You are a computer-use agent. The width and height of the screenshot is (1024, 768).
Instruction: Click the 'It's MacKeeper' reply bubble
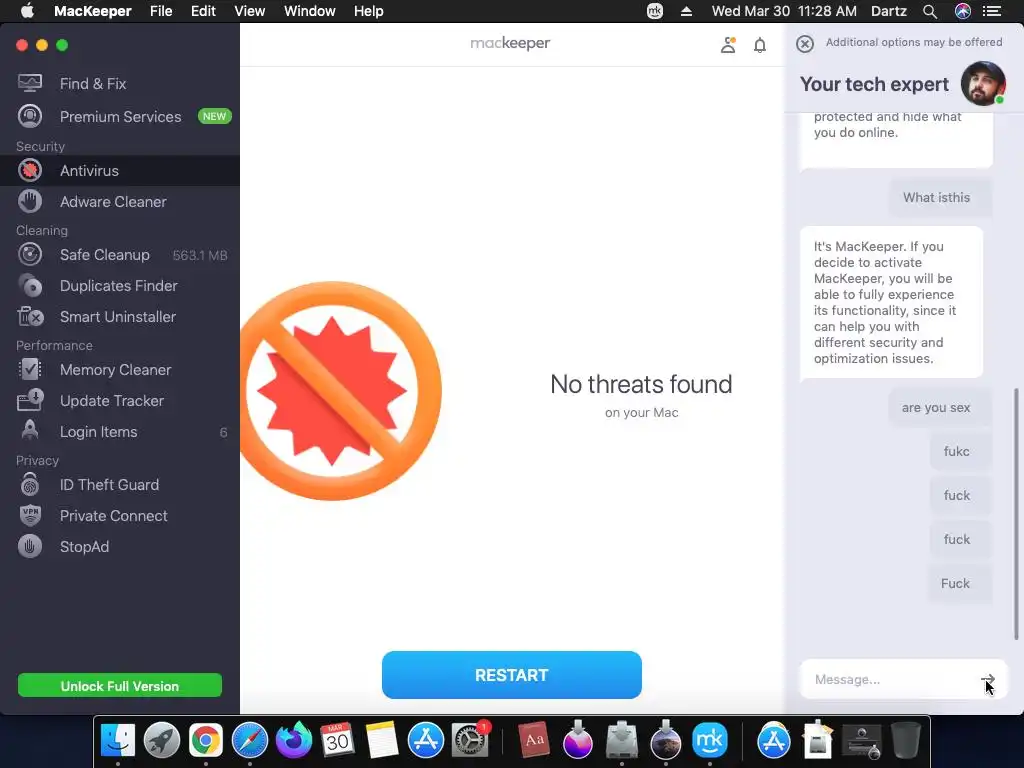891,302
